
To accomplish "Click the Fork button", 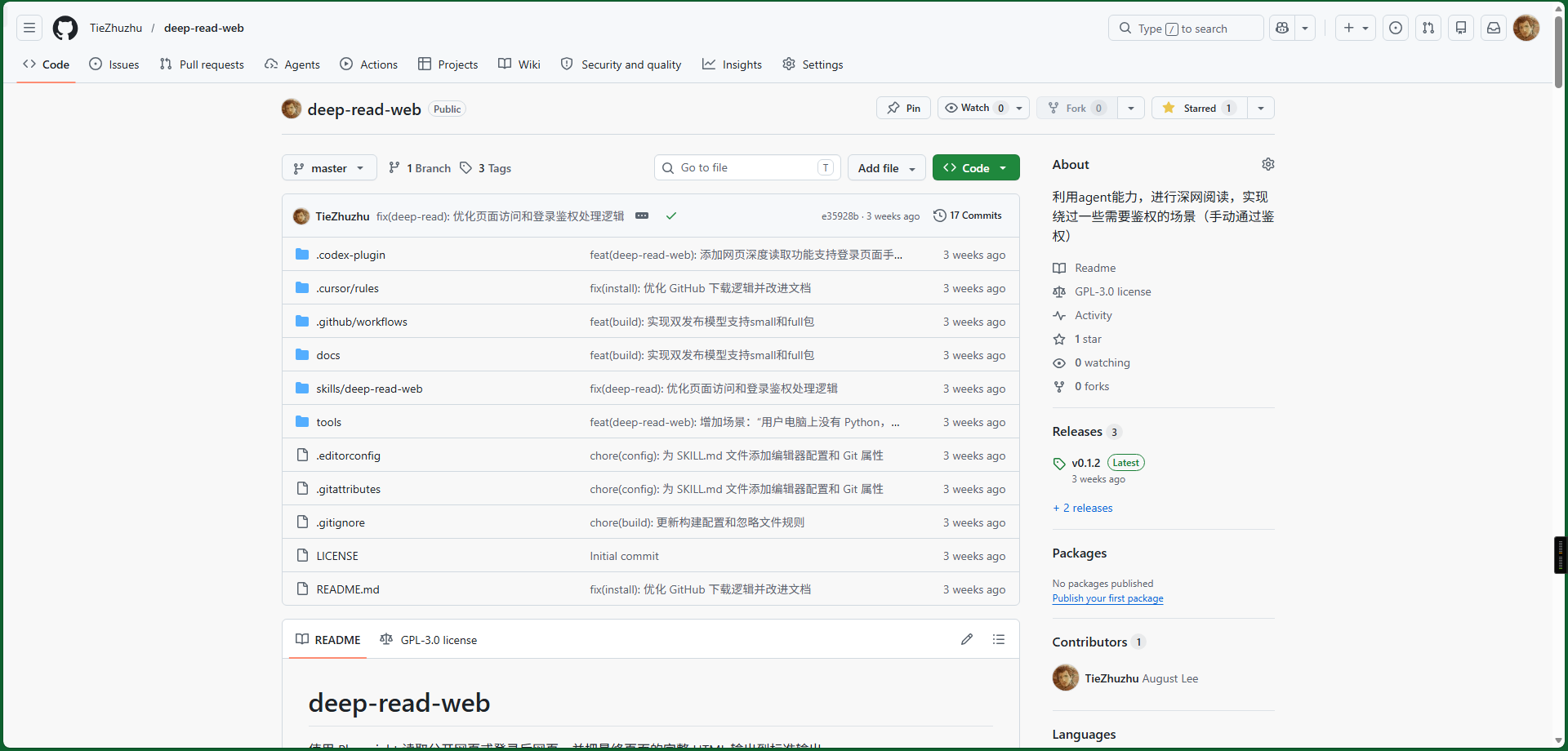I will [1077, 108].
